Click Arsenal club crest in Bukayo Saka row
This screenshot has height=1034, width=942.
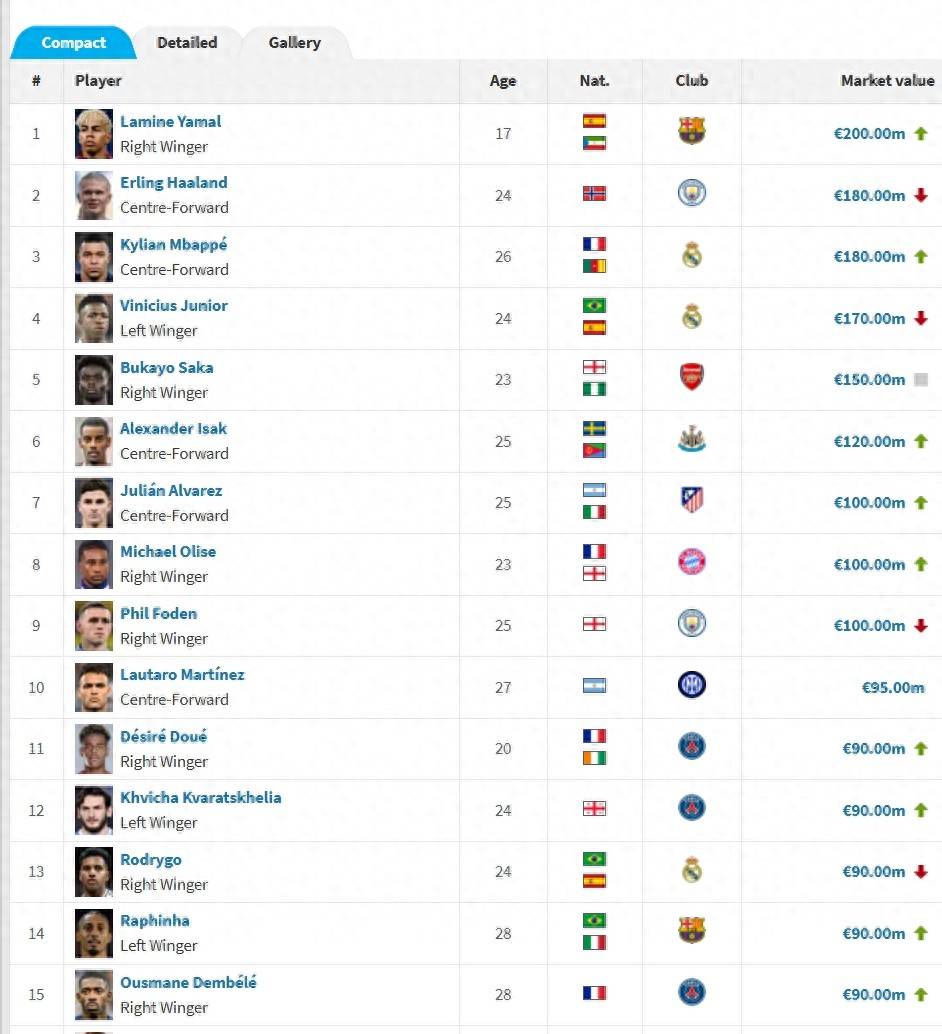691,379
